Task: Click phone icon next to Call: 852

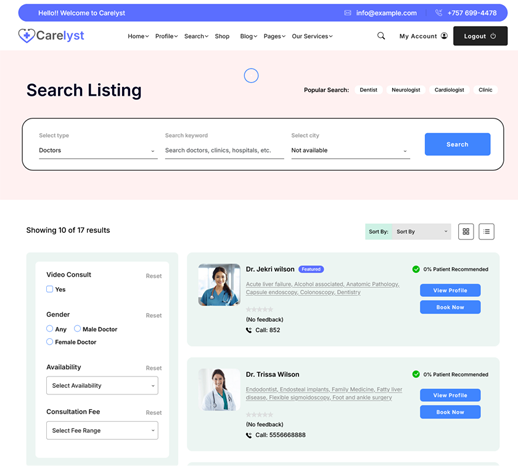Action: coord(249,330)
